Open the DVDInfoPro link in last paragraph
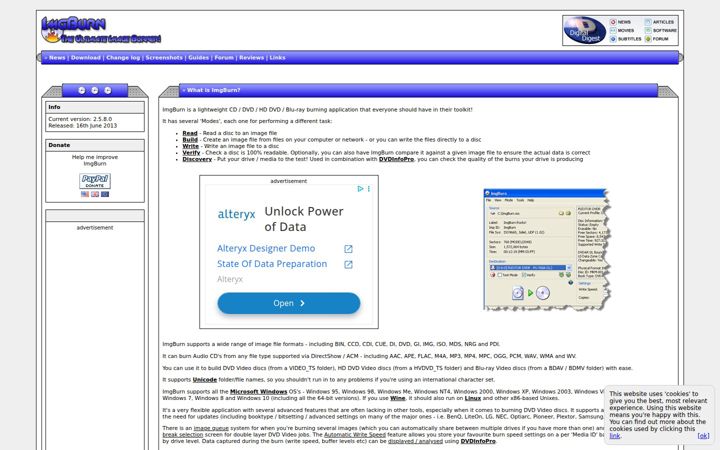Image resolution: width=720 pixels, height=450 pixels. pyautogui.click(x=478, y=441)
